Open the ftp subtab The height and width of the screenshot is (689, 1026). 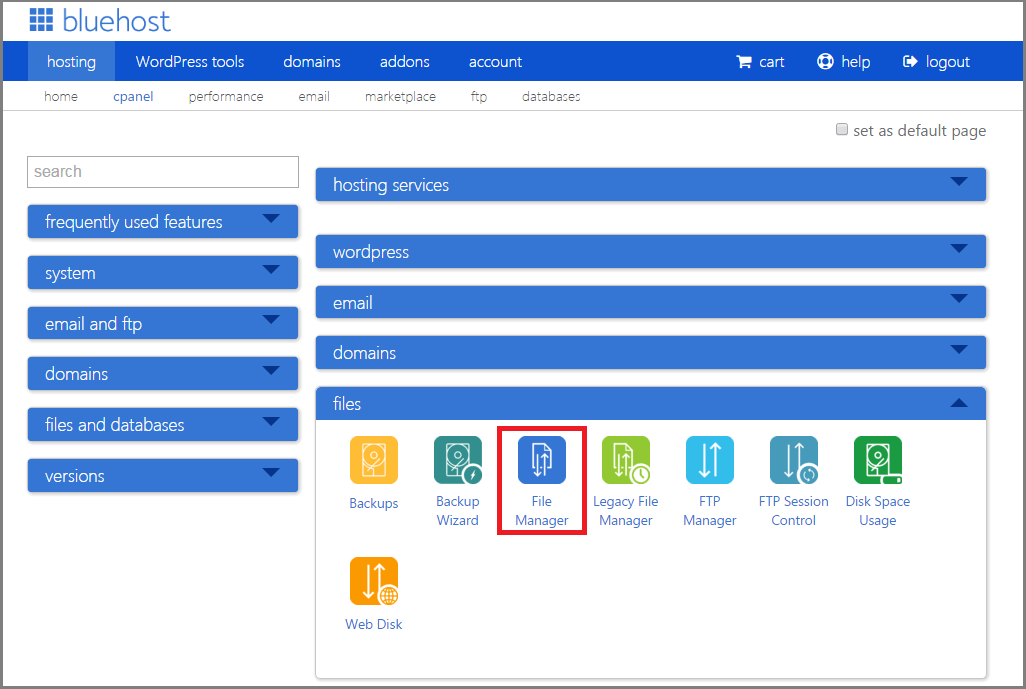(x=479, y=97)
